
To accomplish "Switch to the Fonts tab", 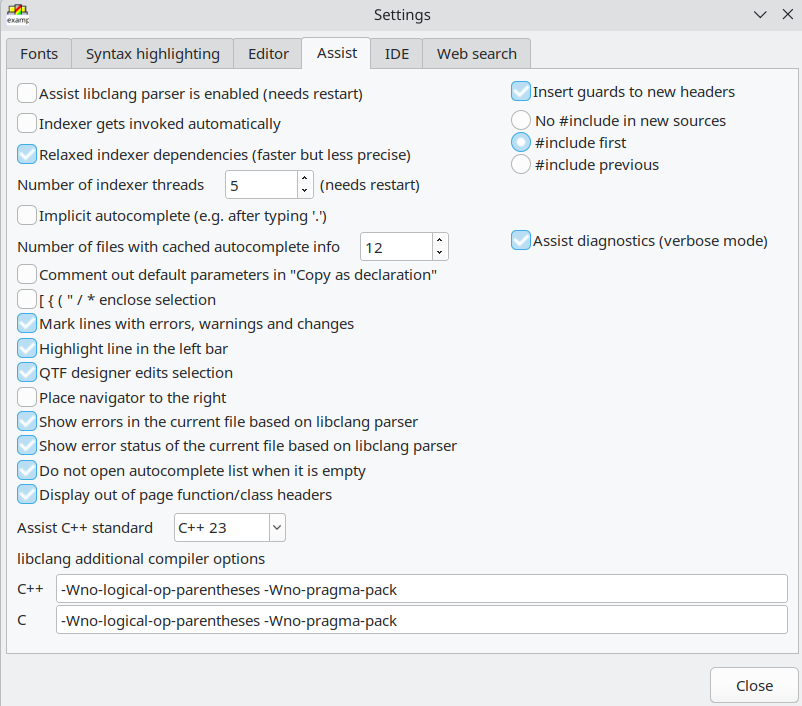I will pos(39,54).
